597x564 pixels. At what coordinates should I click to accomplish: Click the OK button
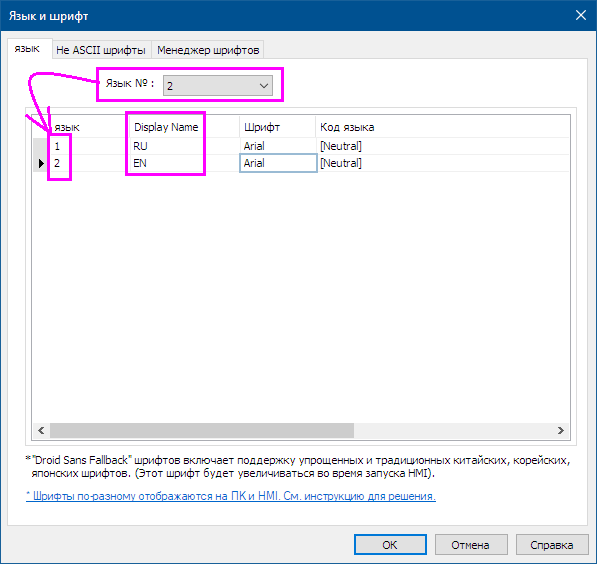(390, 545)
